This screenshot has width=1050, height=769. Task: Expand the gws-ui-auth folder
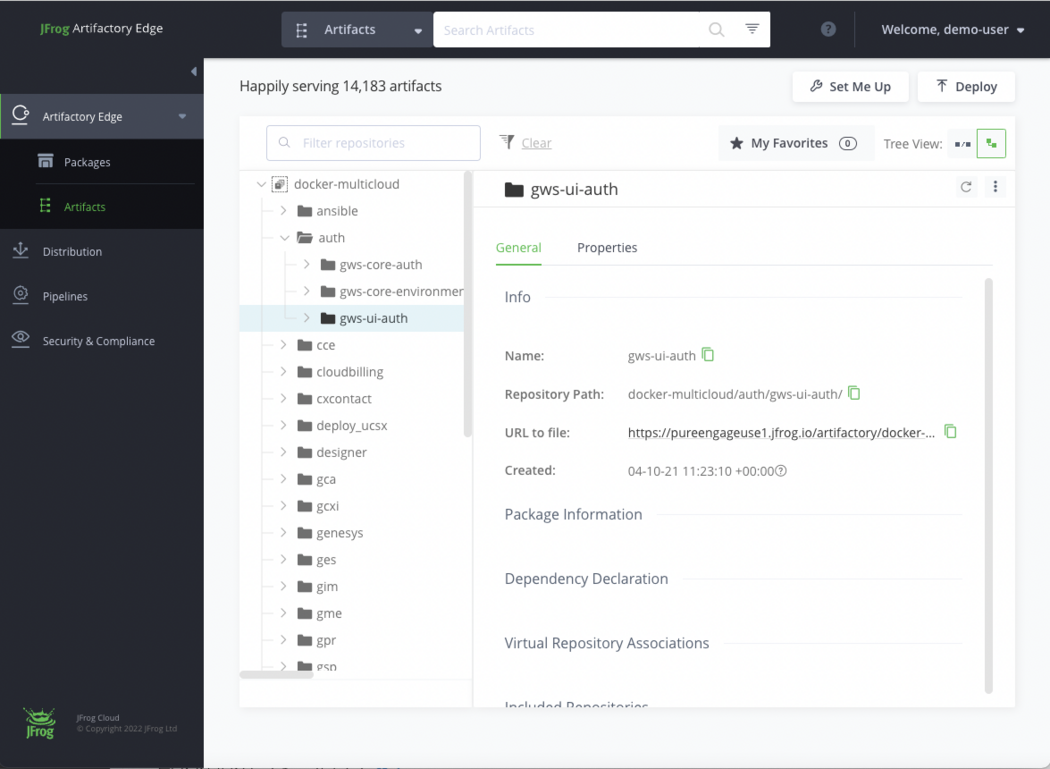click(x=306, y=318)
